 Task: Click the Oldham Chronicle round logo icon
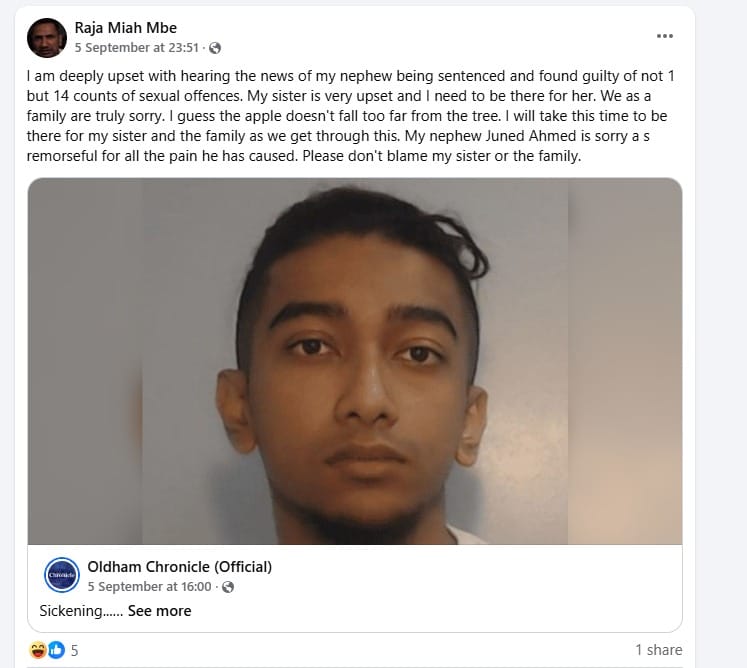coord(62,575)
